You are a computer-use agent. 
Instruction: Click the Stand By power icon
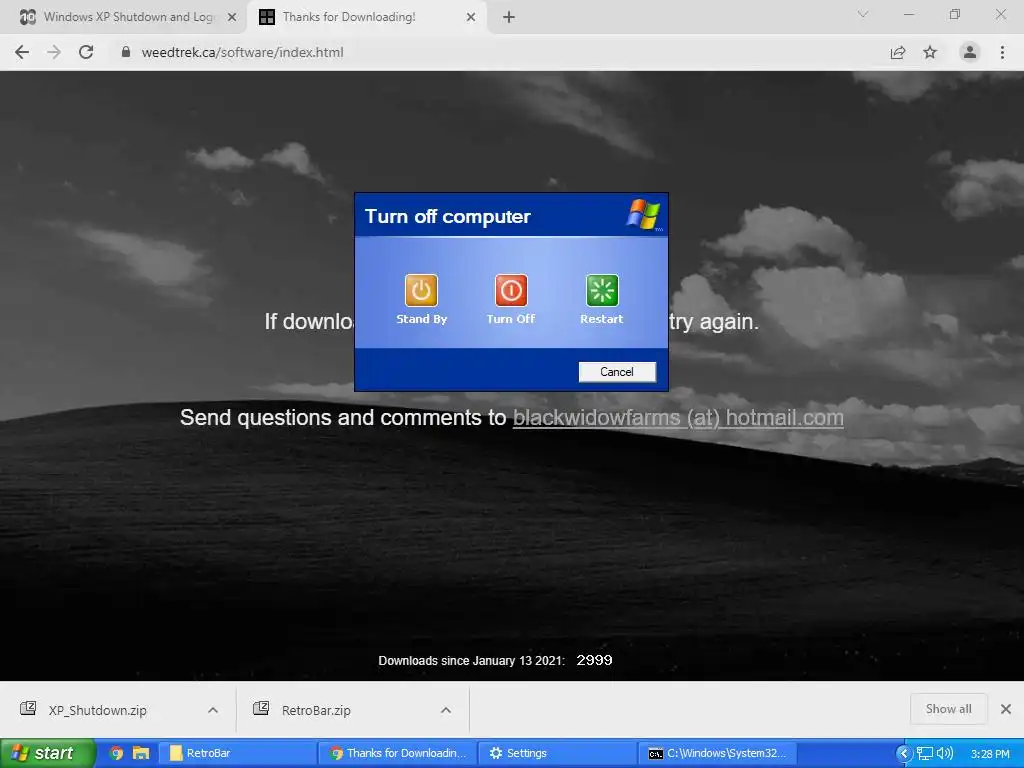(x=421, y=290)
